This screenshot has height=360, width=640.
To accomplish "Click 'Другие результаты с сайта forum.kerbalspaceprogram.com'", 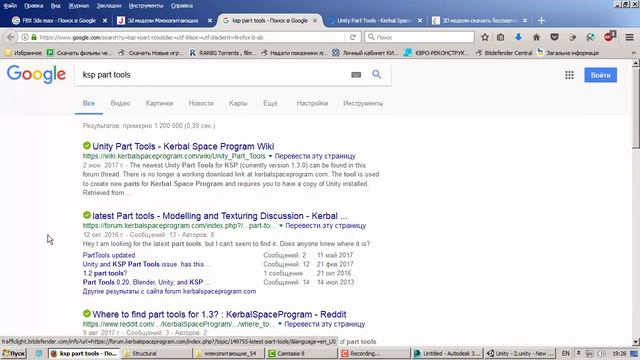I will click(x=169, y=291).
